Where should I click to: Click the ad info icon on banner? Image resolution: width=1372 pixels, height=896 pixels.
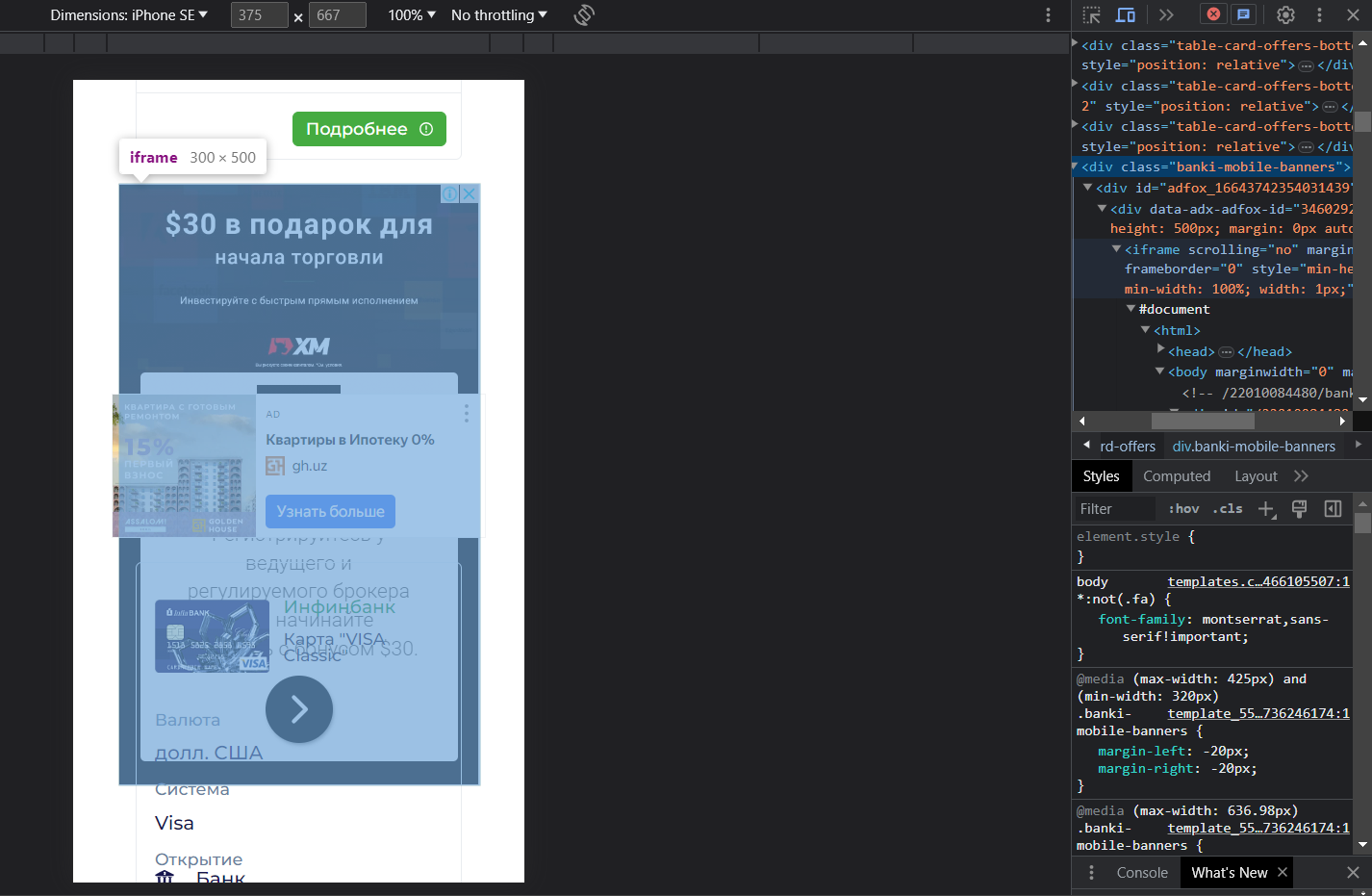pos(449,193)
